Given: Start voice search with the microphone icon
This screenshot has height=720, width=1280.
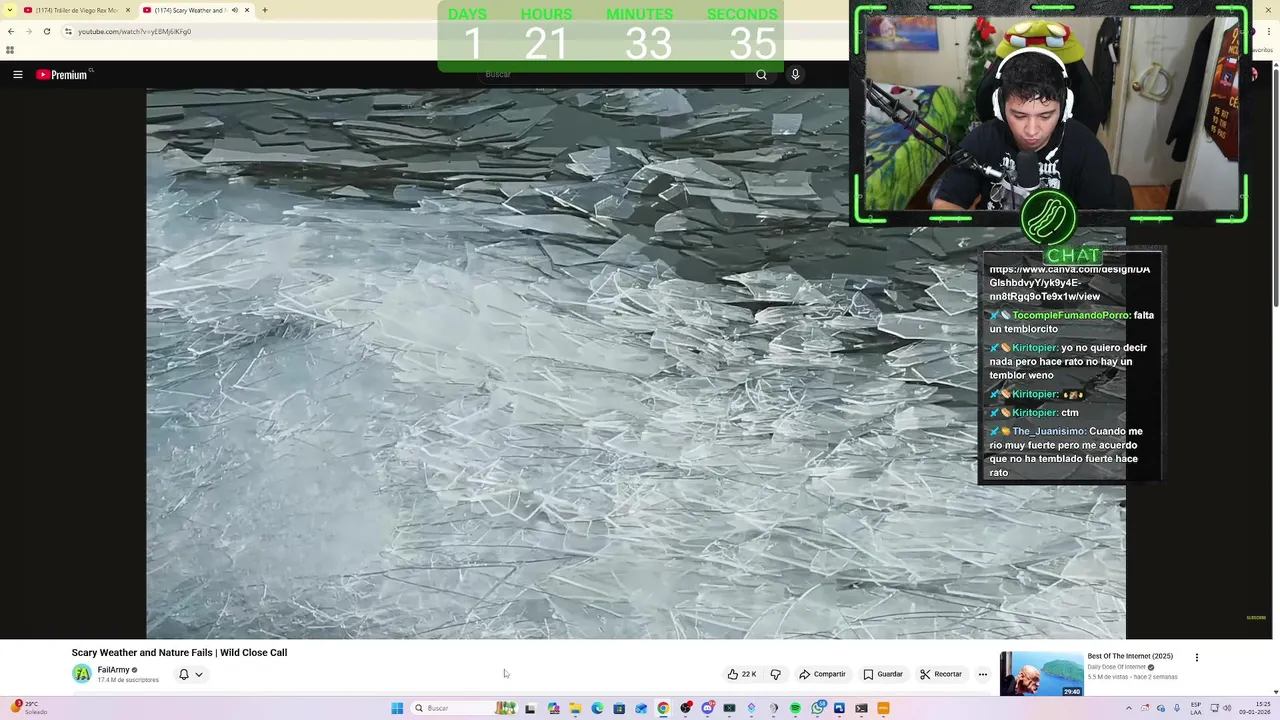Looking at the screenshot, I should (x=795, y=74).
